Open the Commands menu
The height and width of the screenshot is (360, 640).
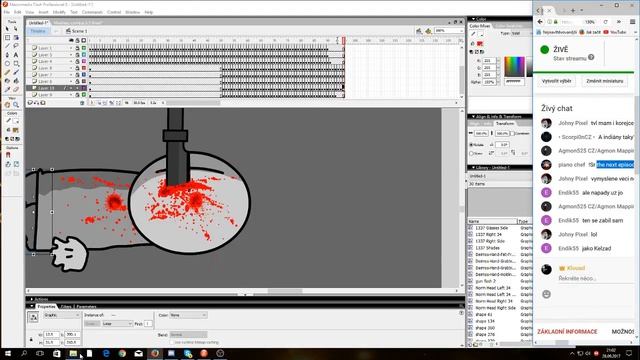[92, 12]
